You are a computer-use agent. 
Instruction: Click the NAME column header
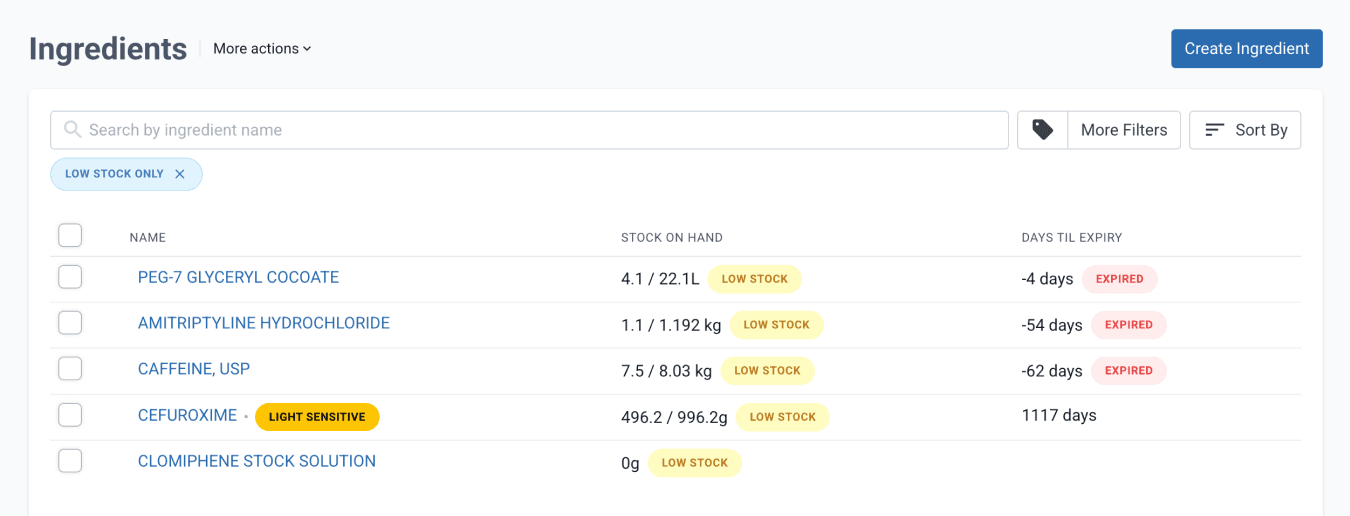148,238
